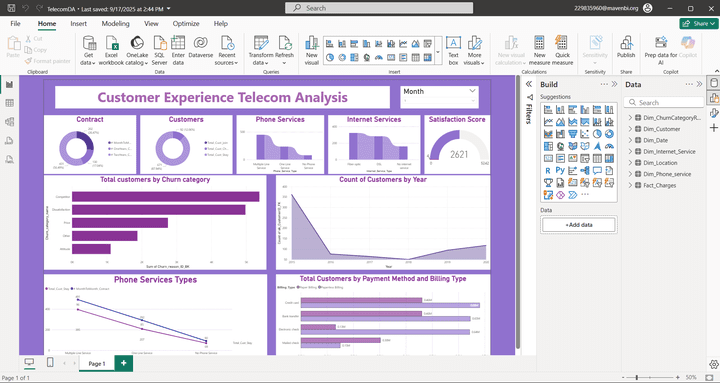Open the Get data menu
720x383 pixels.
coord(88,50)
